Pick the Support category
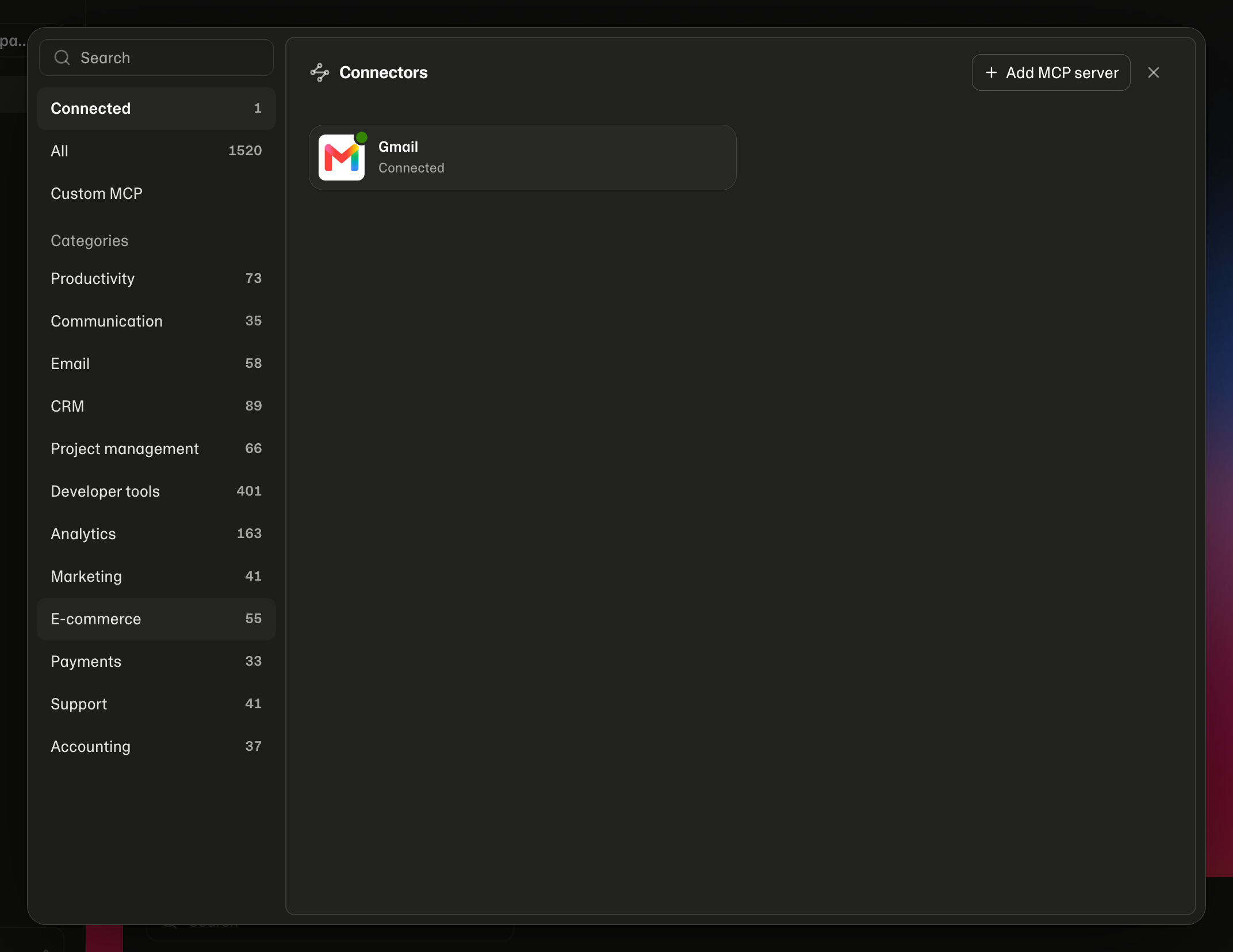This screenshot has width=1233, height=952. tap(156, 704)
